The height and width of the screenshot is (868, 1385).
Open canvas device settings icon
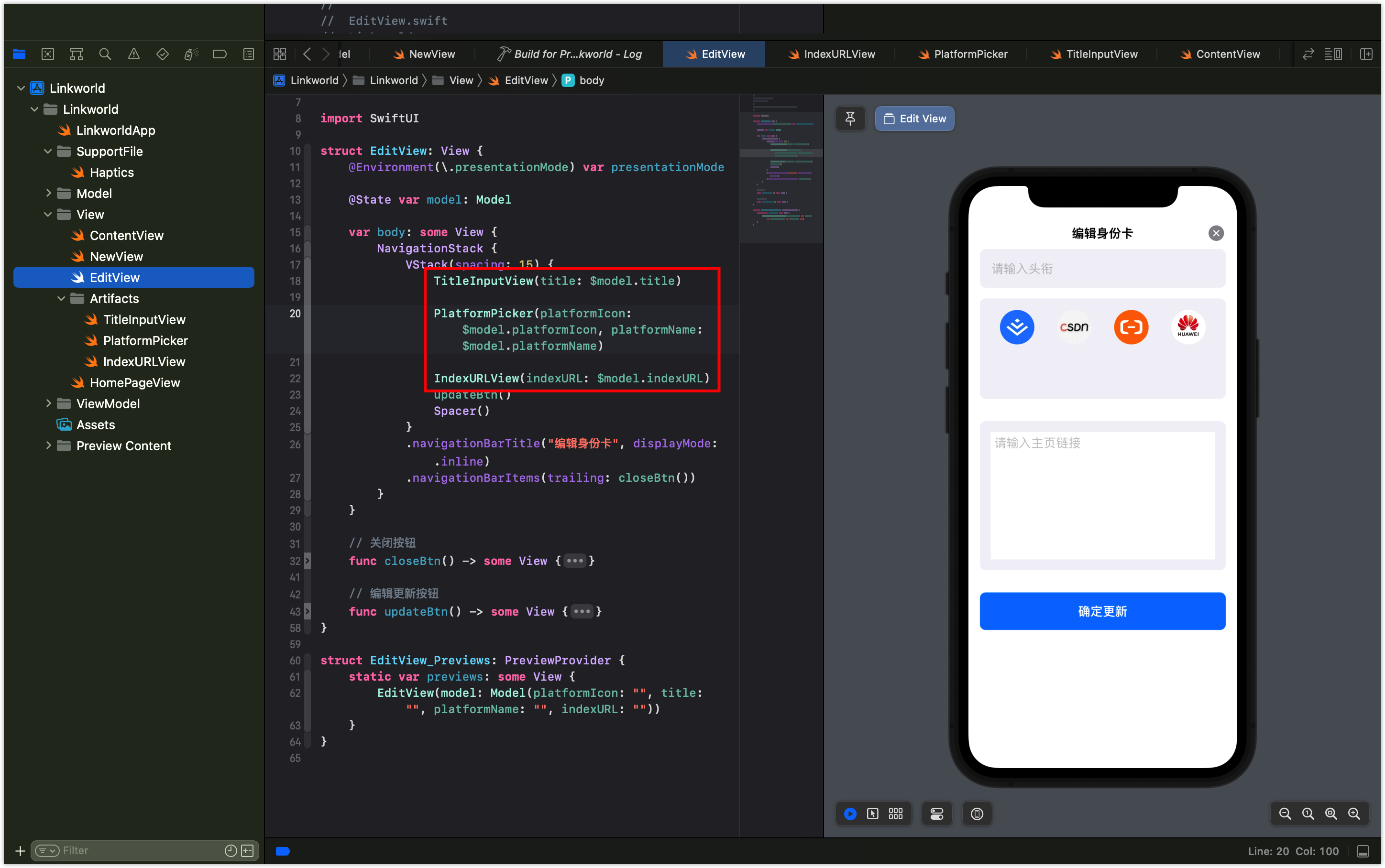[936, 814]
